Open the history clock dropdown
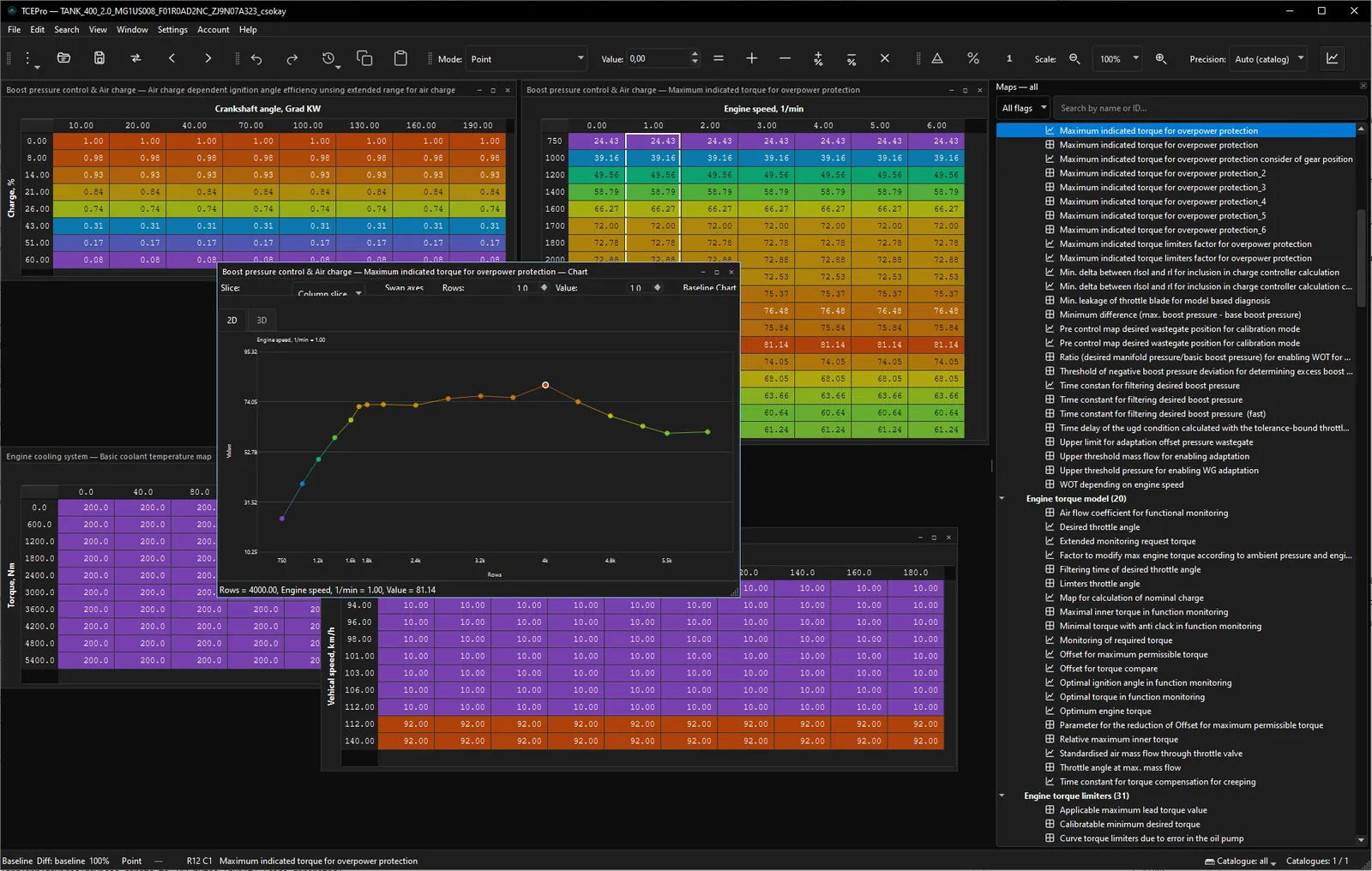Image resolution: width=1372 pixels, height=871 pixels. (330, 59)
